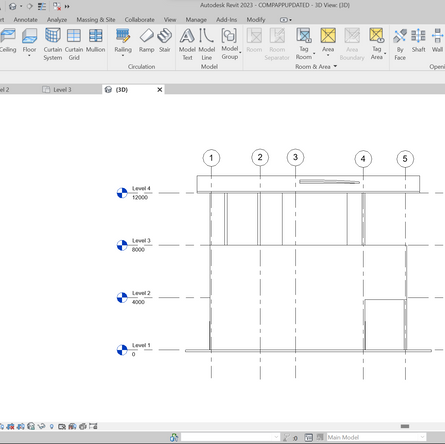Screen dimensions: 445x444
Task: Select the Mullion tool
Action: [x=96, y=41]
